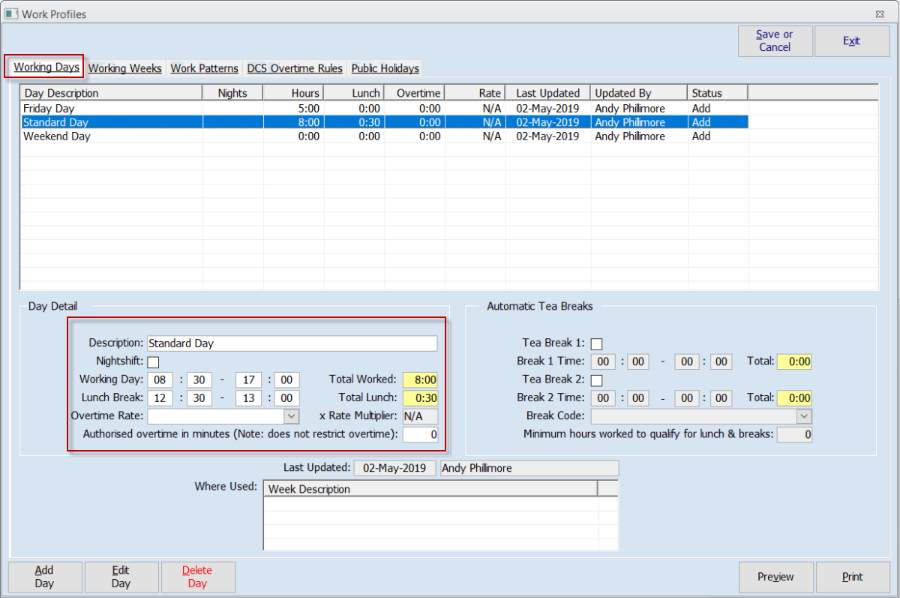The width and height of the screenshot is (900, 598).
Task: Tick the Tea Break 2 checkbox
Action: pyautogui.click(x=596, y=380)
